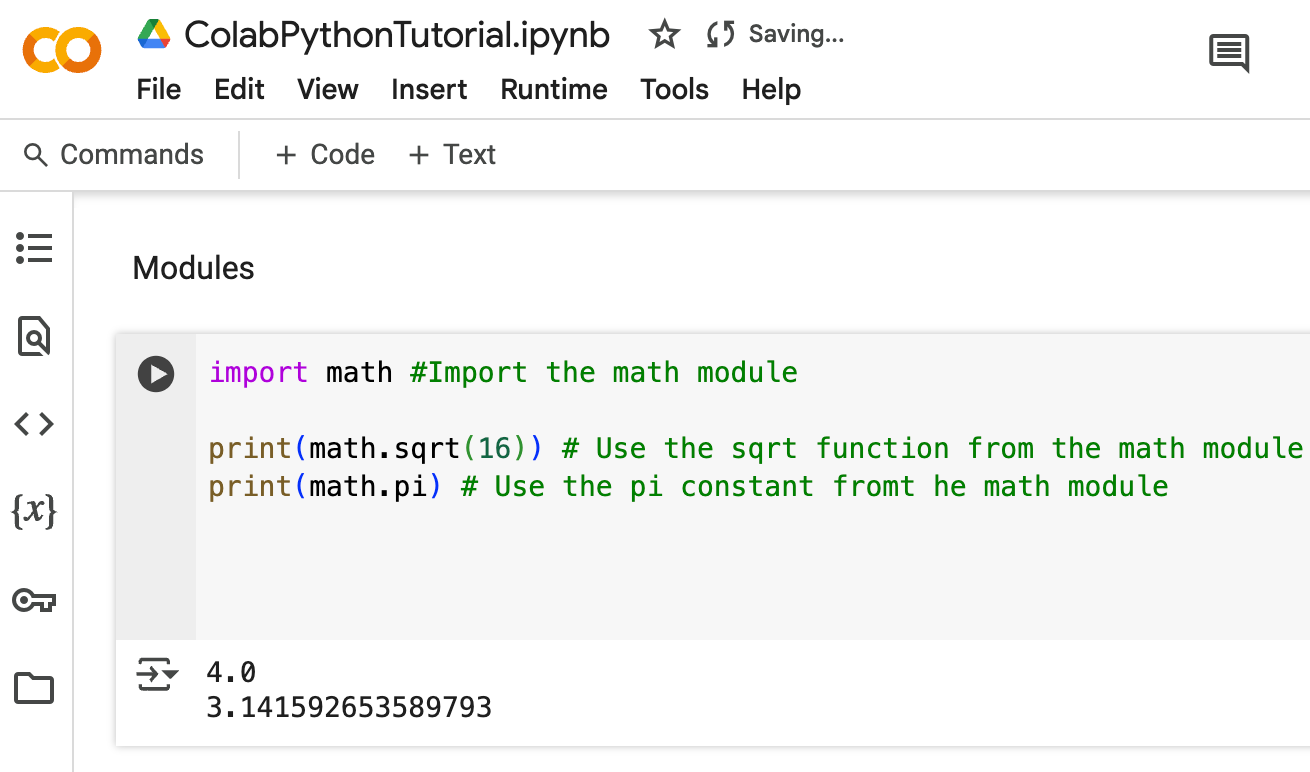Add a new Code cell
Screen dimensions: 1310x772
(x=326, y=155)
